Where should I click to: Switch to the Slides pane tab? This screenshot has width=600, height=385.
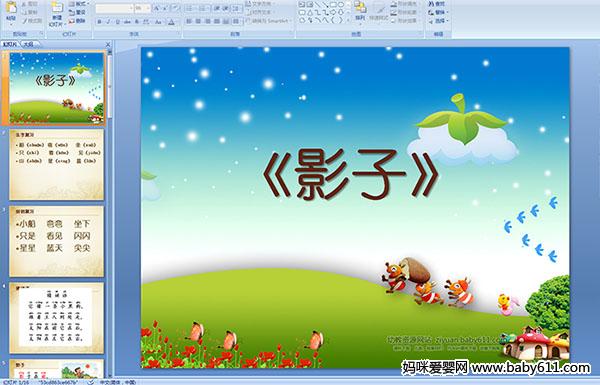tap(10, 44)
